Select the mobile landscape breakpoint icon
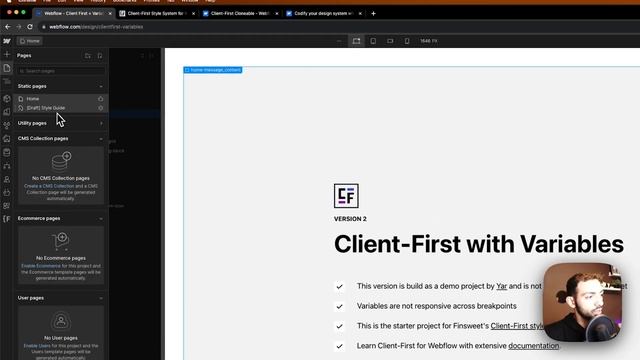This screenshot has height=360, width=640. pos(390,41)
